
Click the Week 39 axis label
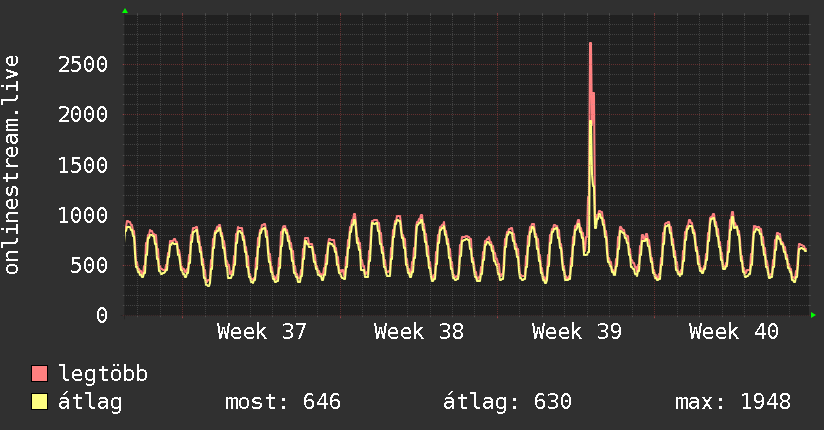576,332
